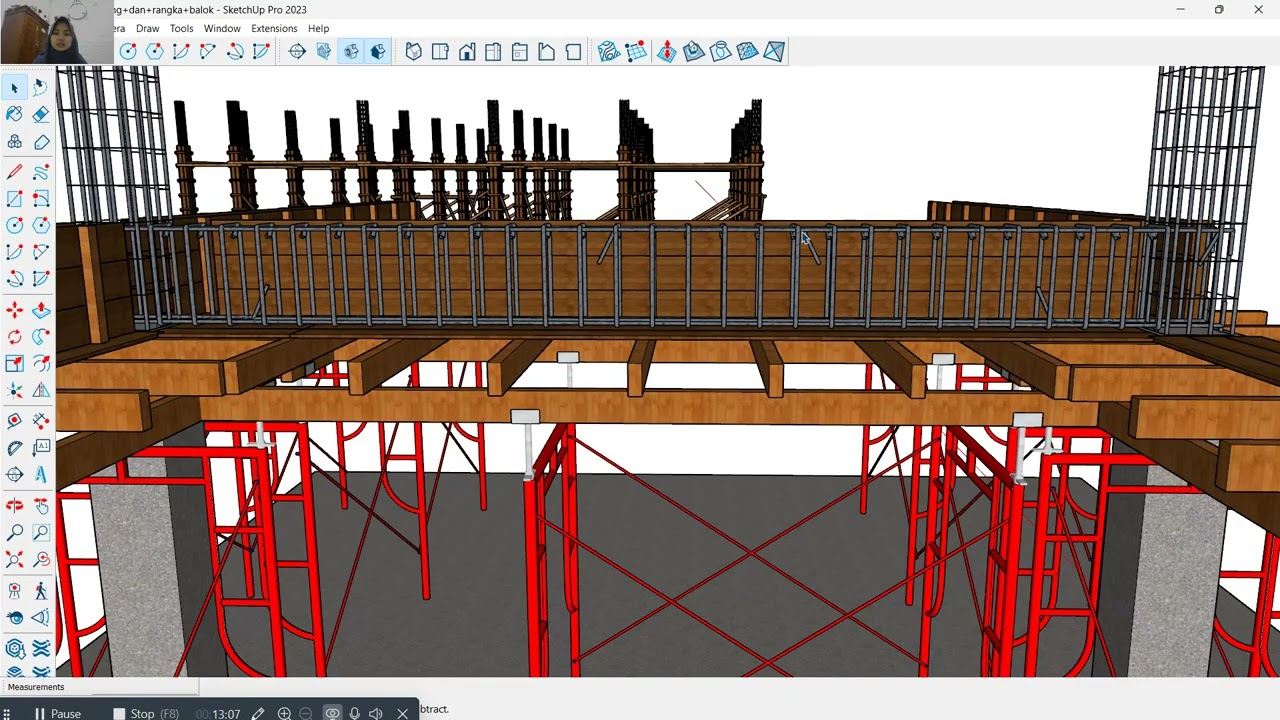This screenshot has width=1280, height=720.
Task: Toggle webcam overlay in recorder bar
Action: 332,713
